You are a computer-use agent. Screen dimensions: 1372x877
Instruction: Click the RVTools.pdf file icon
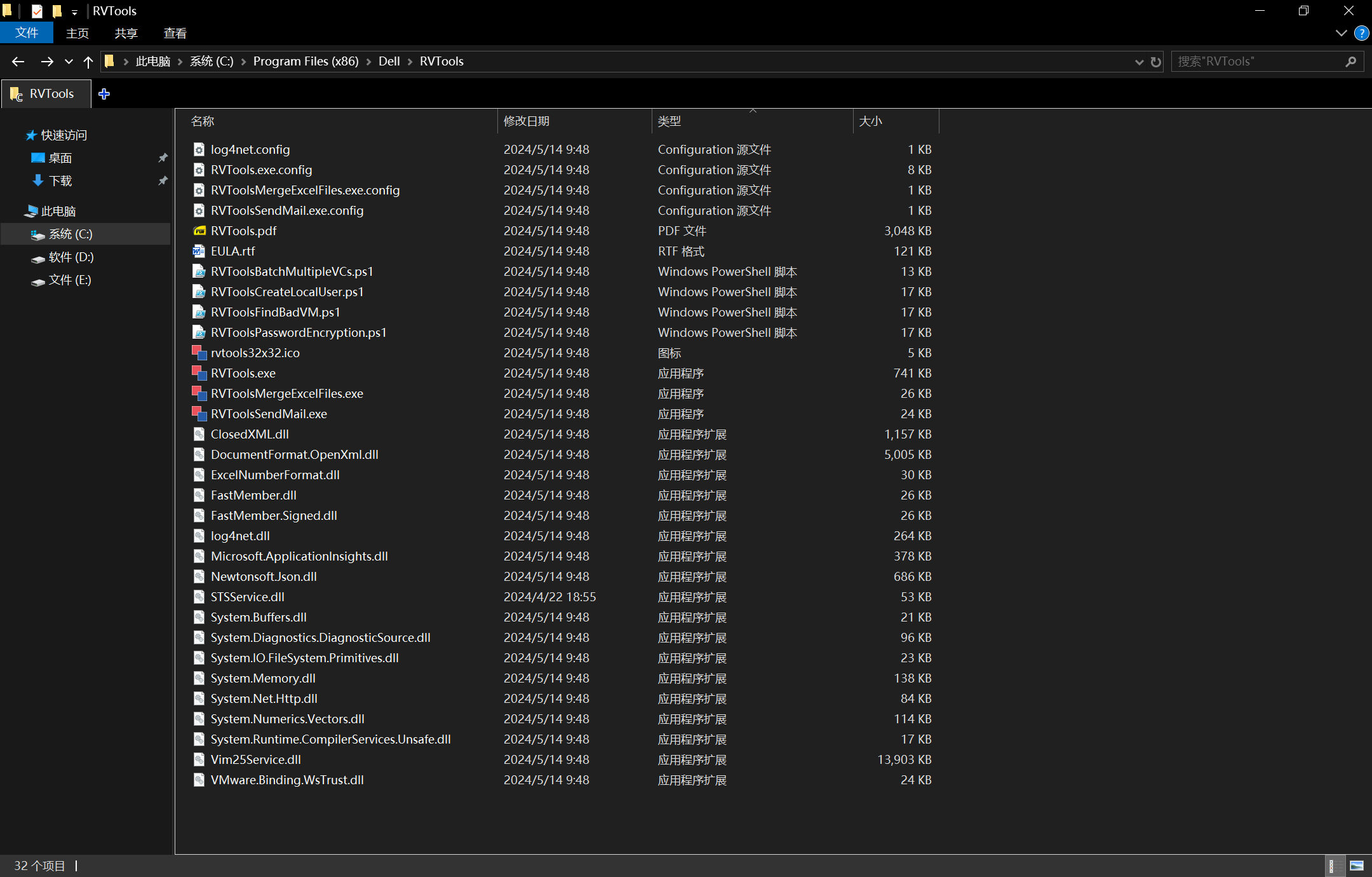point(199,231)
